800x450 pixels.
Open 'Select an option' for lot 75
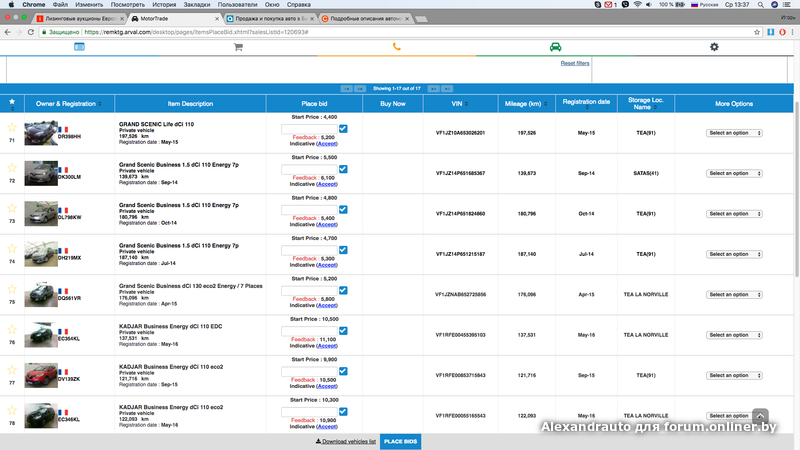(x=734, y=294)
